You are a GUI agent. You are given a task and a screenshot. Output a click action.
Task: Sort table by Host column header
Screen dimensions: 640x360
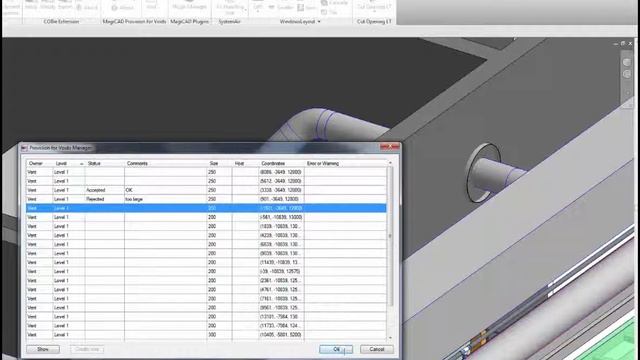point(245,163)
